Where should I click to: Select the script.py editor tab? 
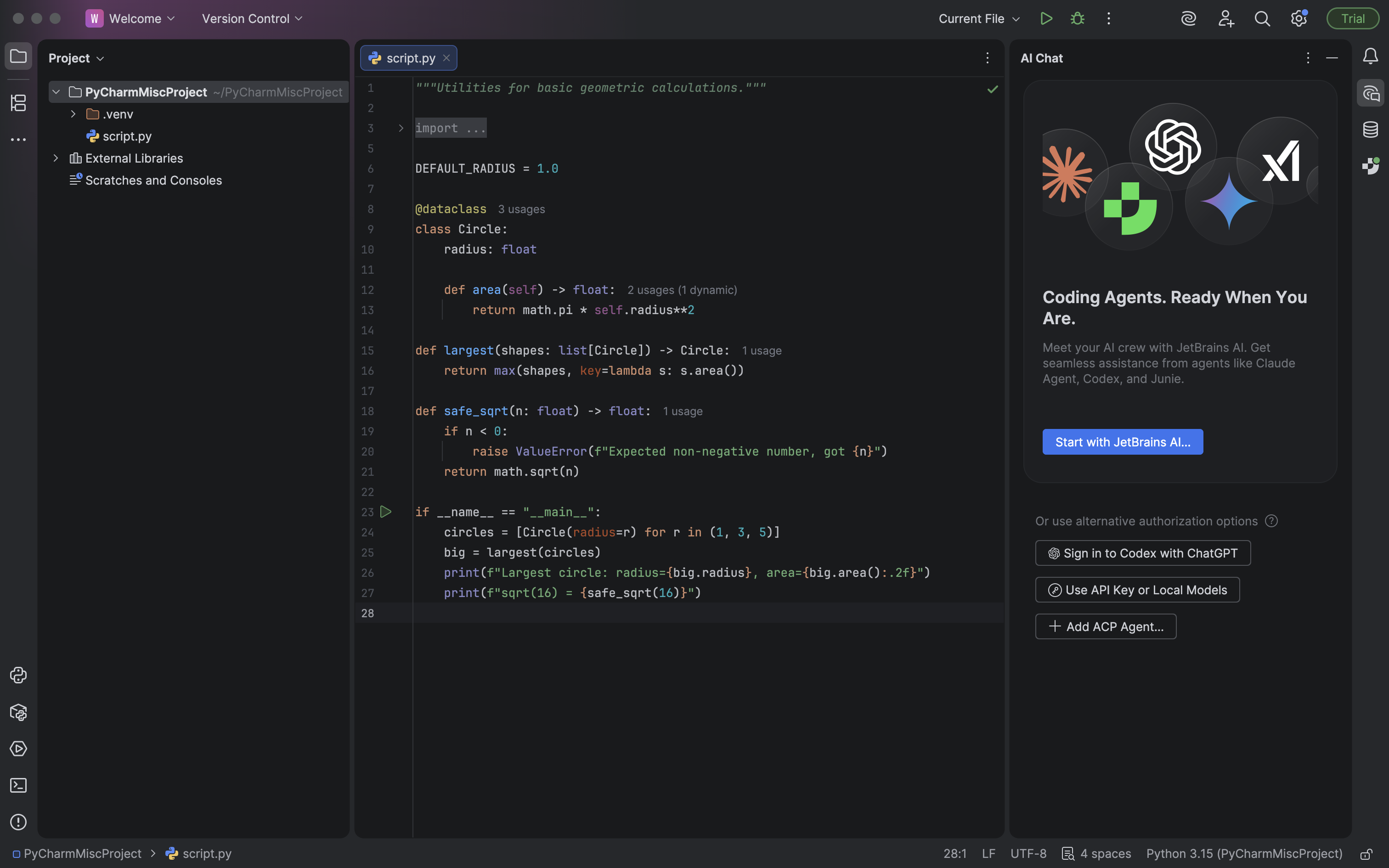[409, 58]
